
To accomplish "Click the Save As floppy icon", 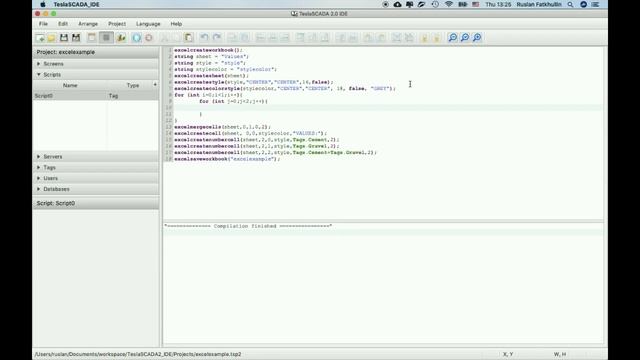I will [76, 38].
